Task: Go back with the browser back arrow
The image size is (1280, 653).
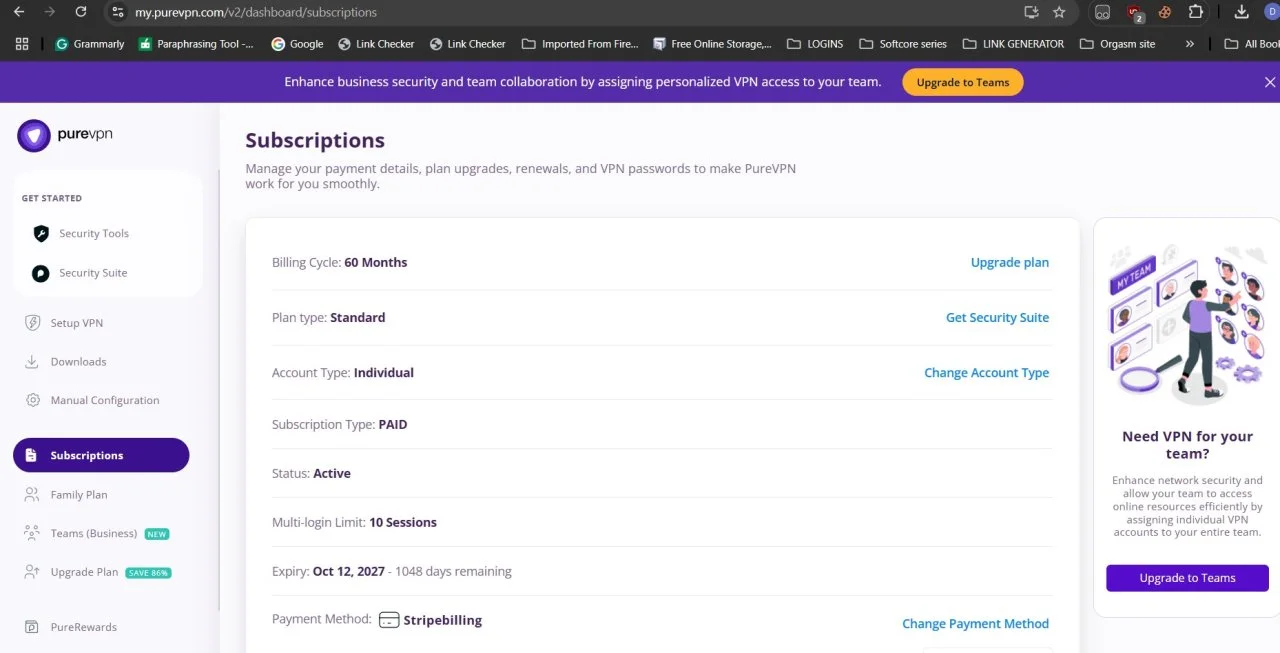Action: pos(18,12)
